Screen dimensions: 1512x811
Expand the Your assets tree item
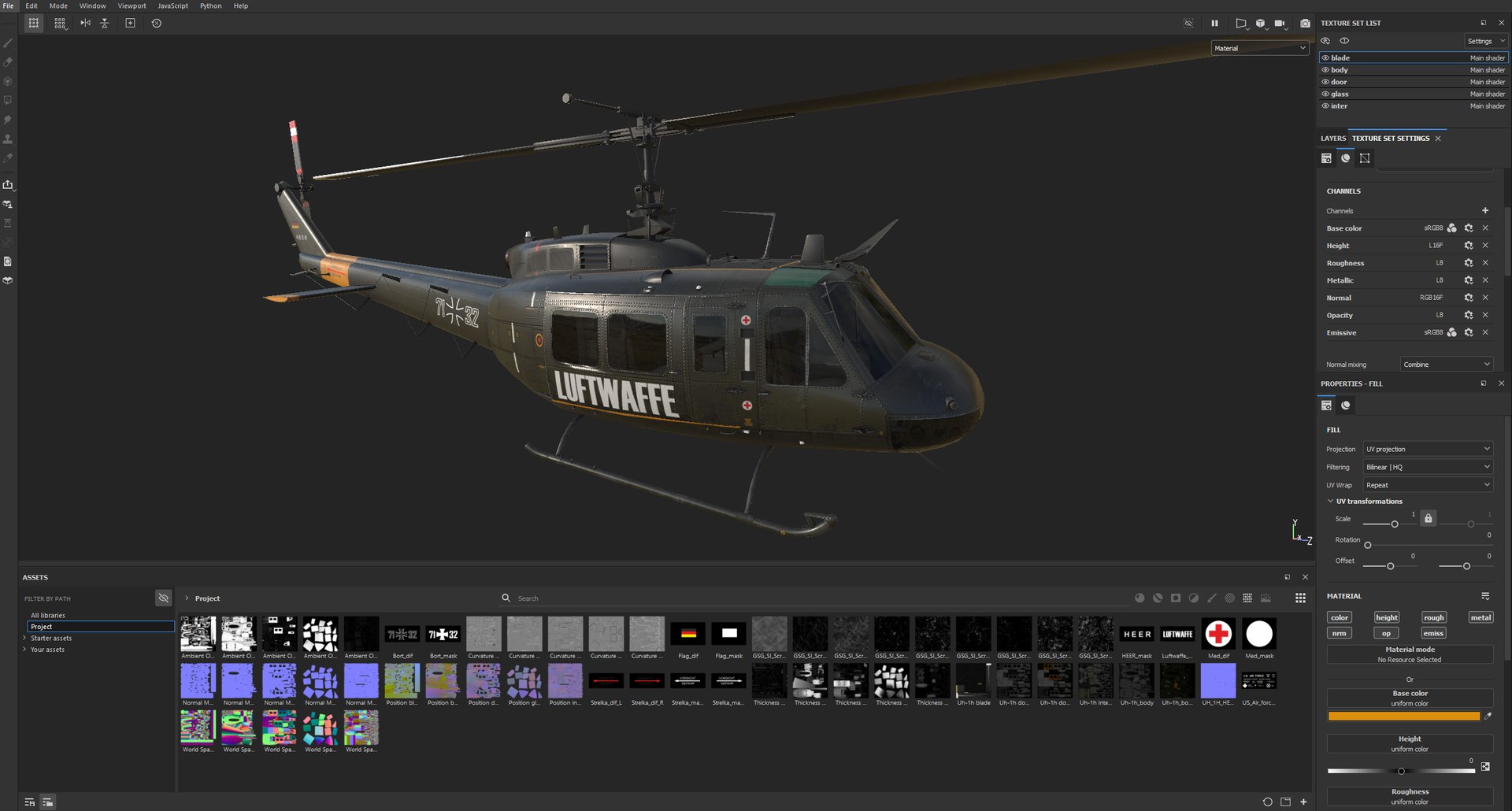[24, 650]
